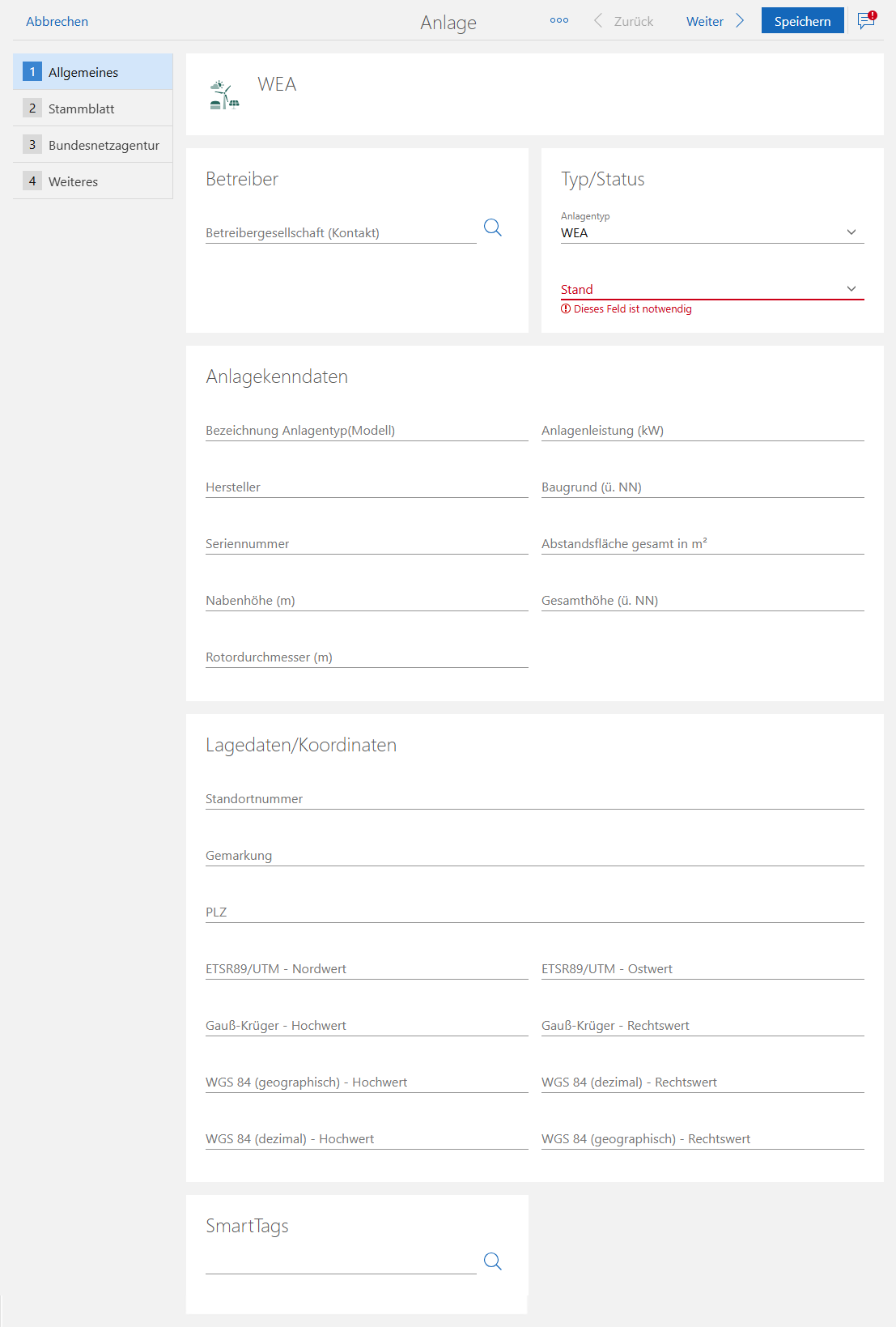
Task: Click into the Gemarkung field
Action: [x=535, y=856]
